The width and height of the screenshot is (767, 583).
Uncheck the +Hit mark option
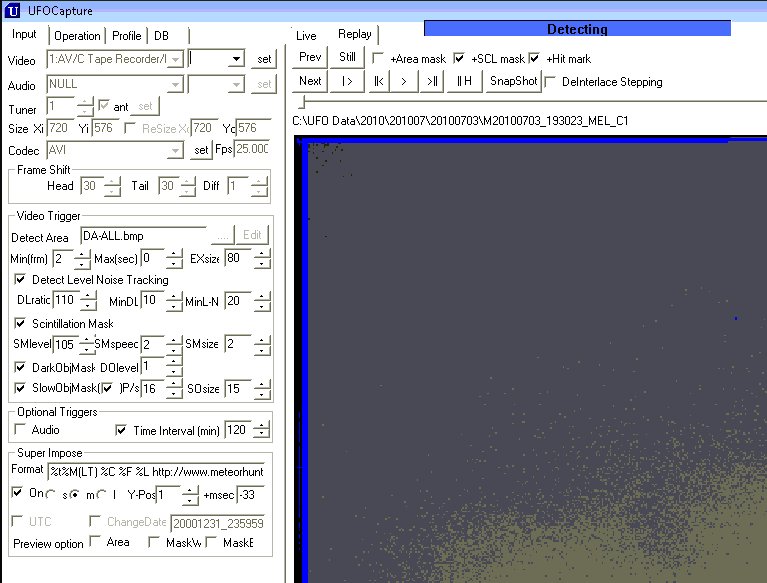(x=535, y=59)
